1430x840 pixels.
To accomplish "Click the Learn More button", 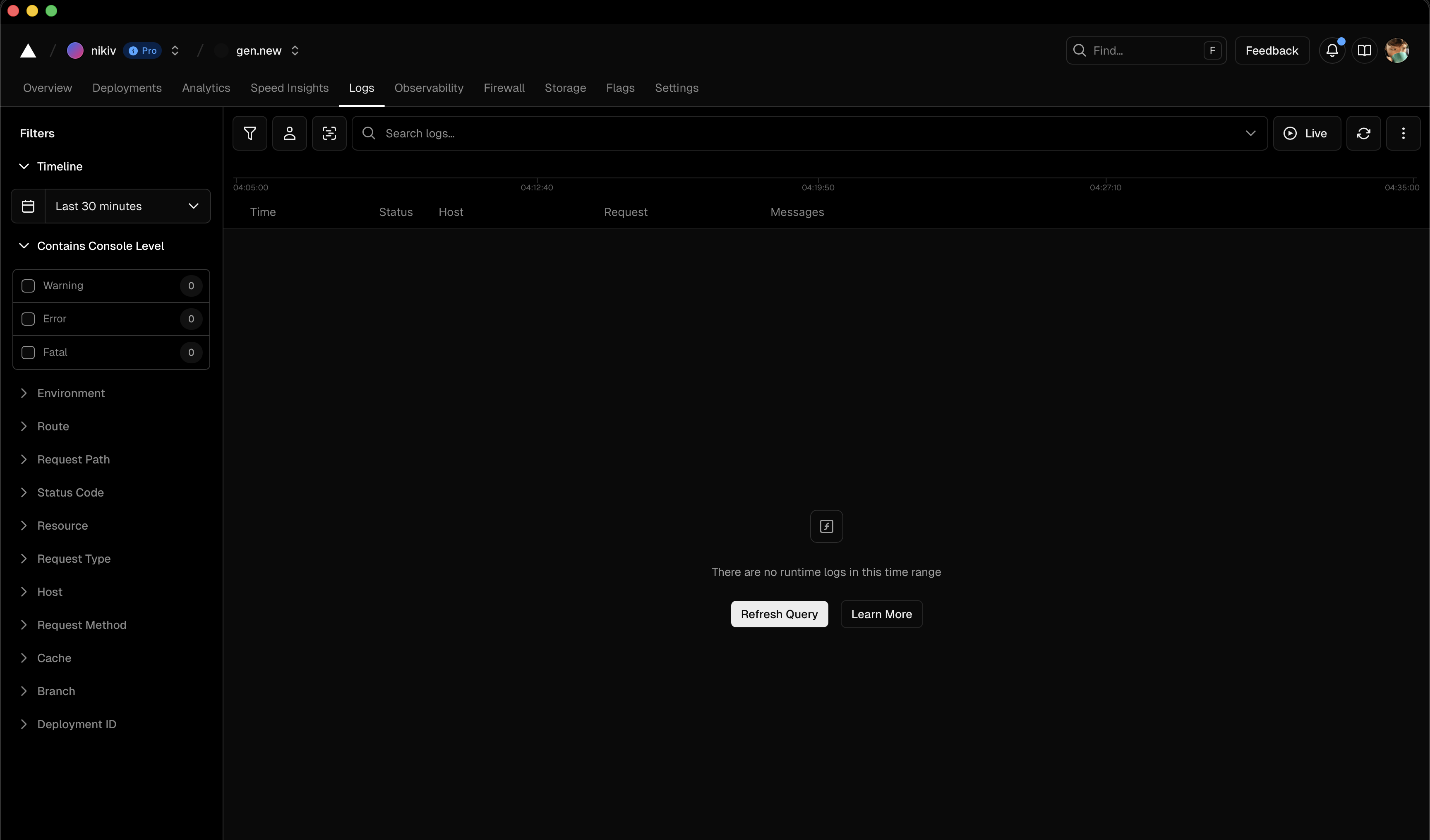I will point(881,614).
